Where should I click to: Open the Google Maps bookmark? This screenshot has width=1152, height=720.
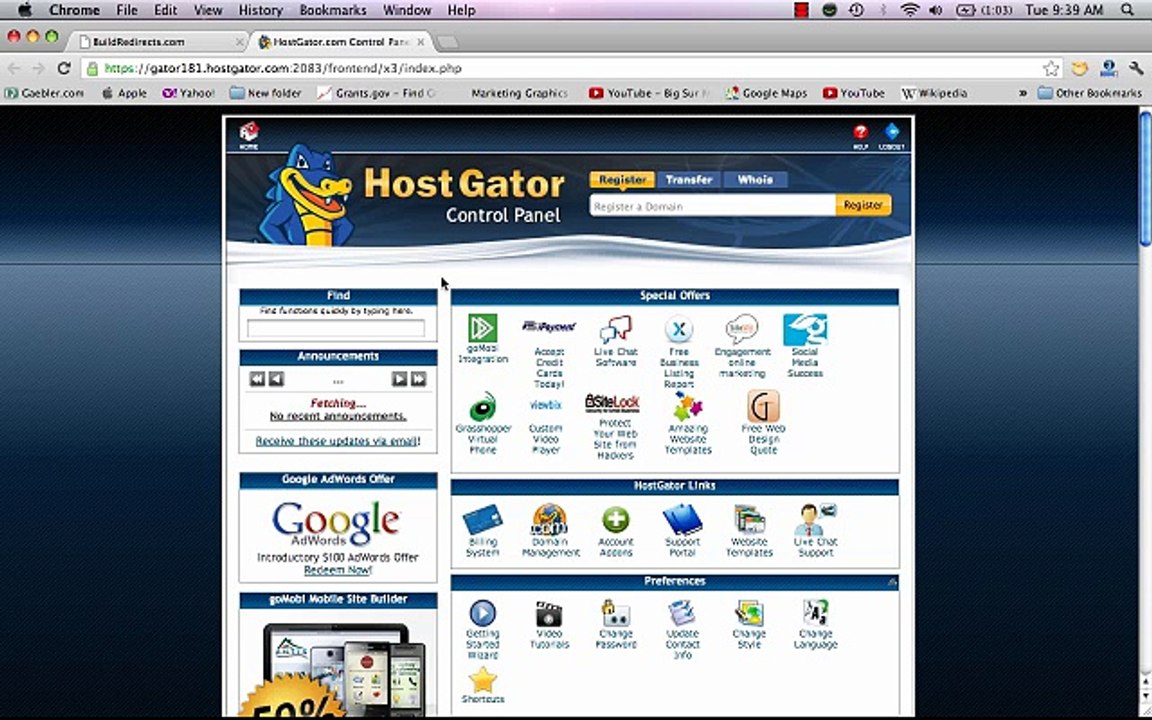click(x=766, y=93)
